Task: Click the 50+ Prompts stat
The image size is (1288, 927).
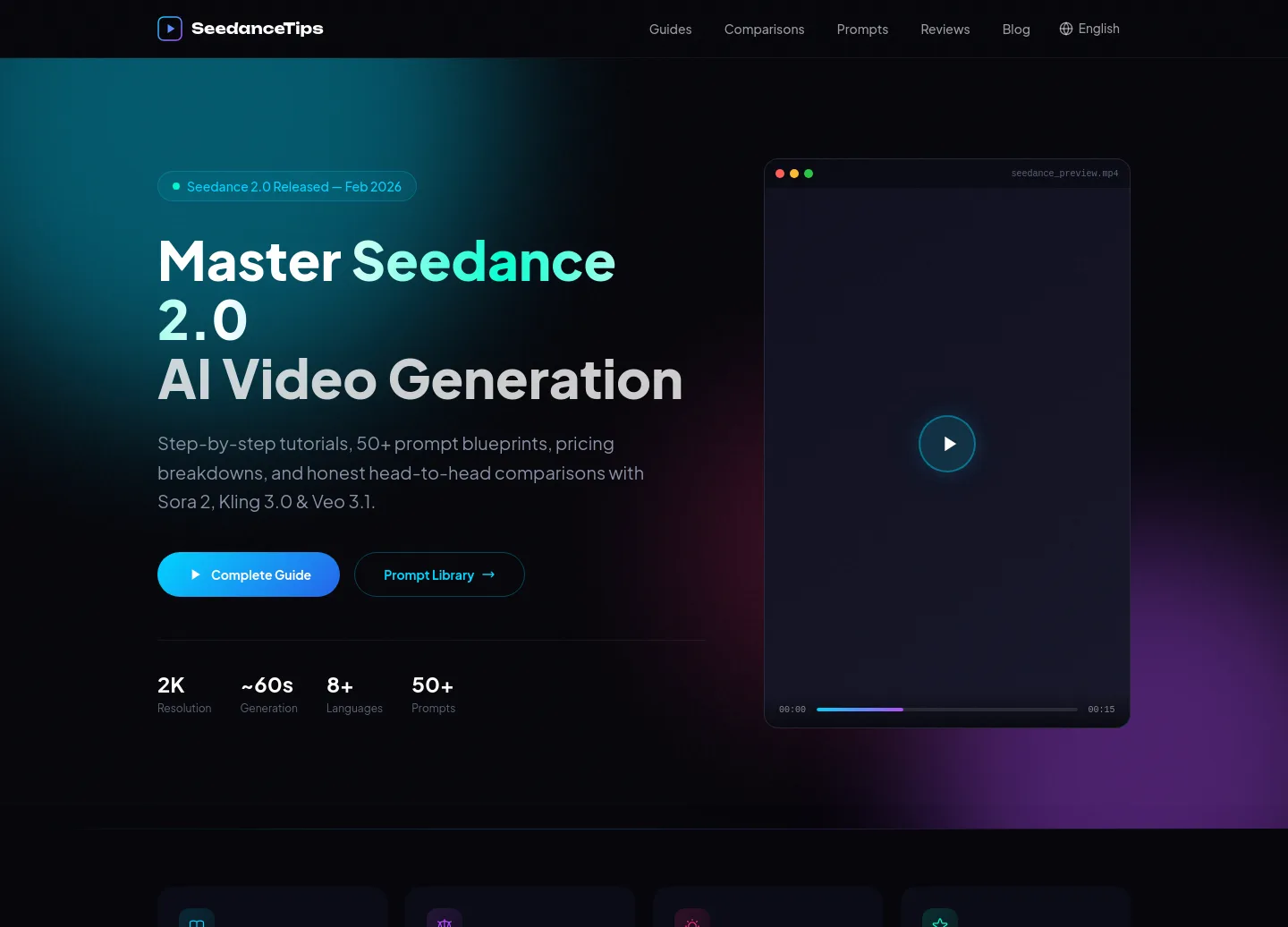Action: [x=433, y=694]
